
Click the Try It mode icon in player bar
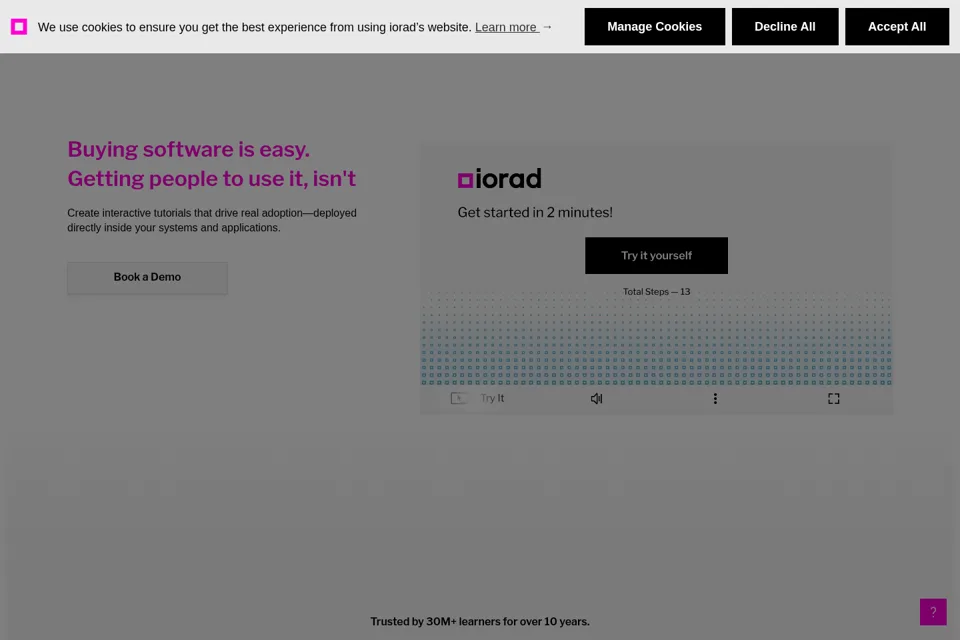click(458, 399)
